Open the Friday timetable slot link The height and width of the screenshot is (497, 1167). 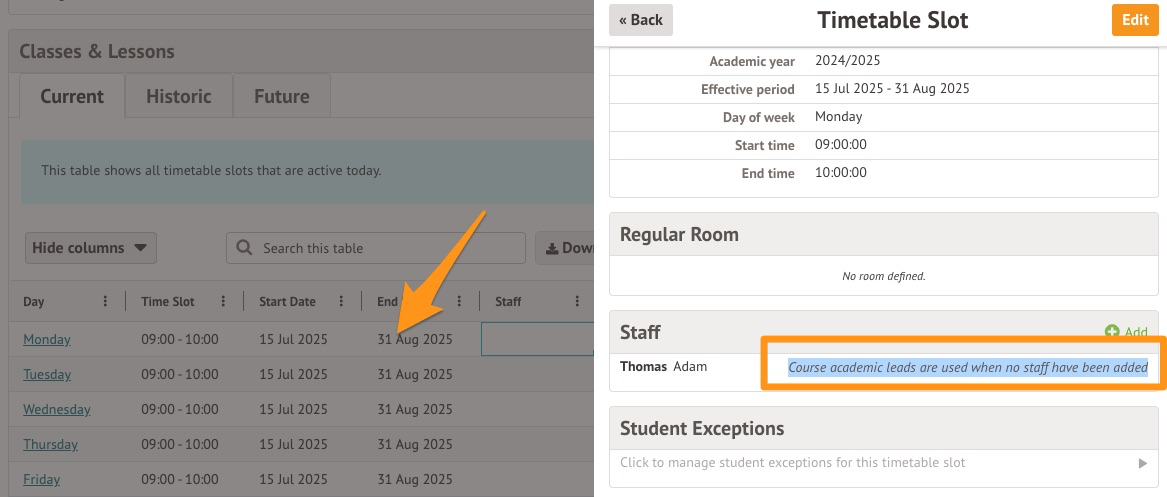pyautogui.click(x=41, y=479)
